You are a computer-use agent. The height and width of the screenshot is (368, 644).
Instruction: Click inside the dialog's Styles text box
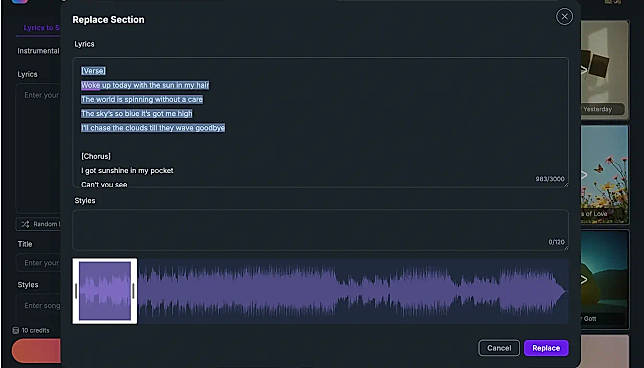320,230
